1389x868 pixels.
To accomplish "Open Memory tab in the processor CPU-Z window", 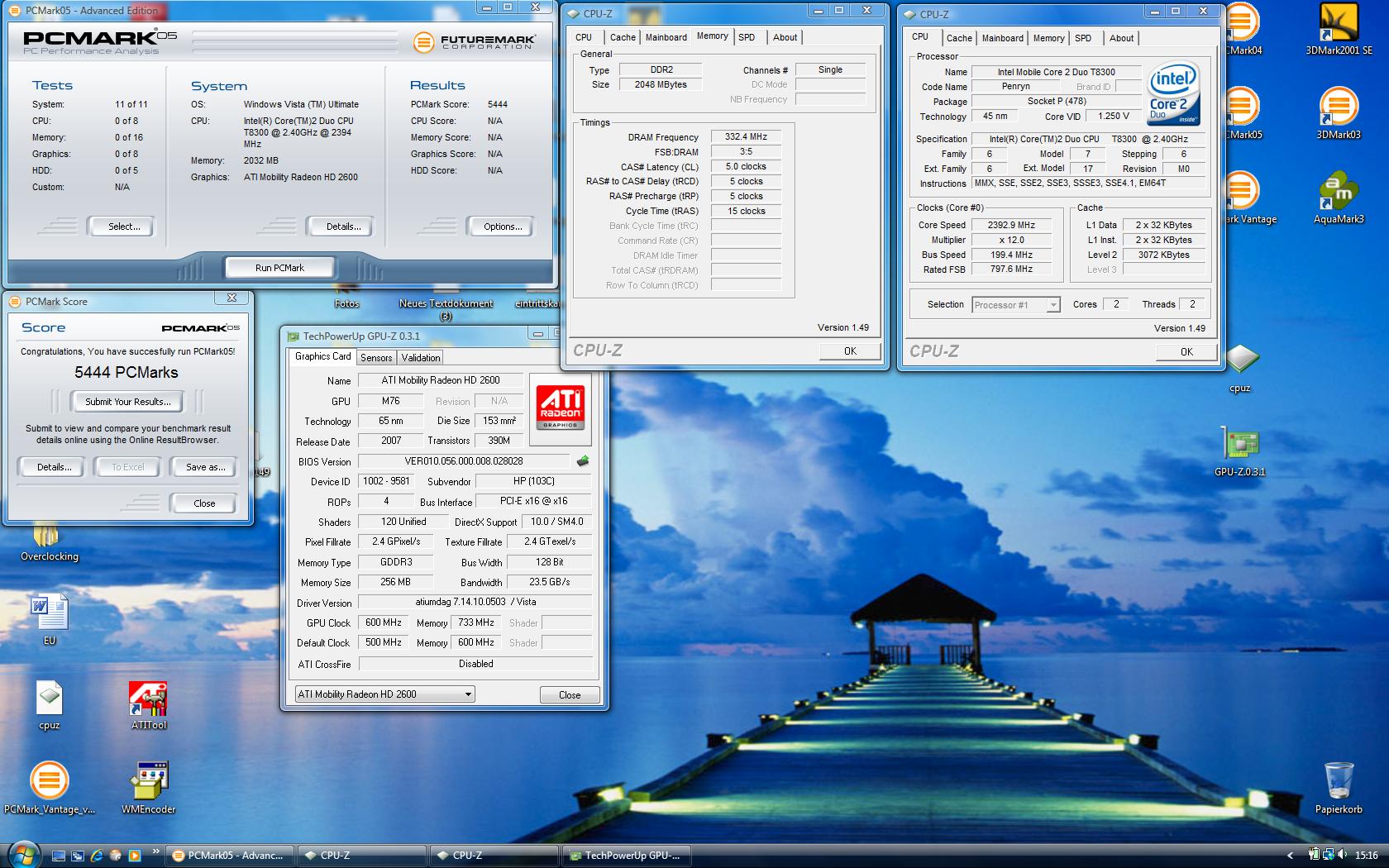I will point(1048,38).
